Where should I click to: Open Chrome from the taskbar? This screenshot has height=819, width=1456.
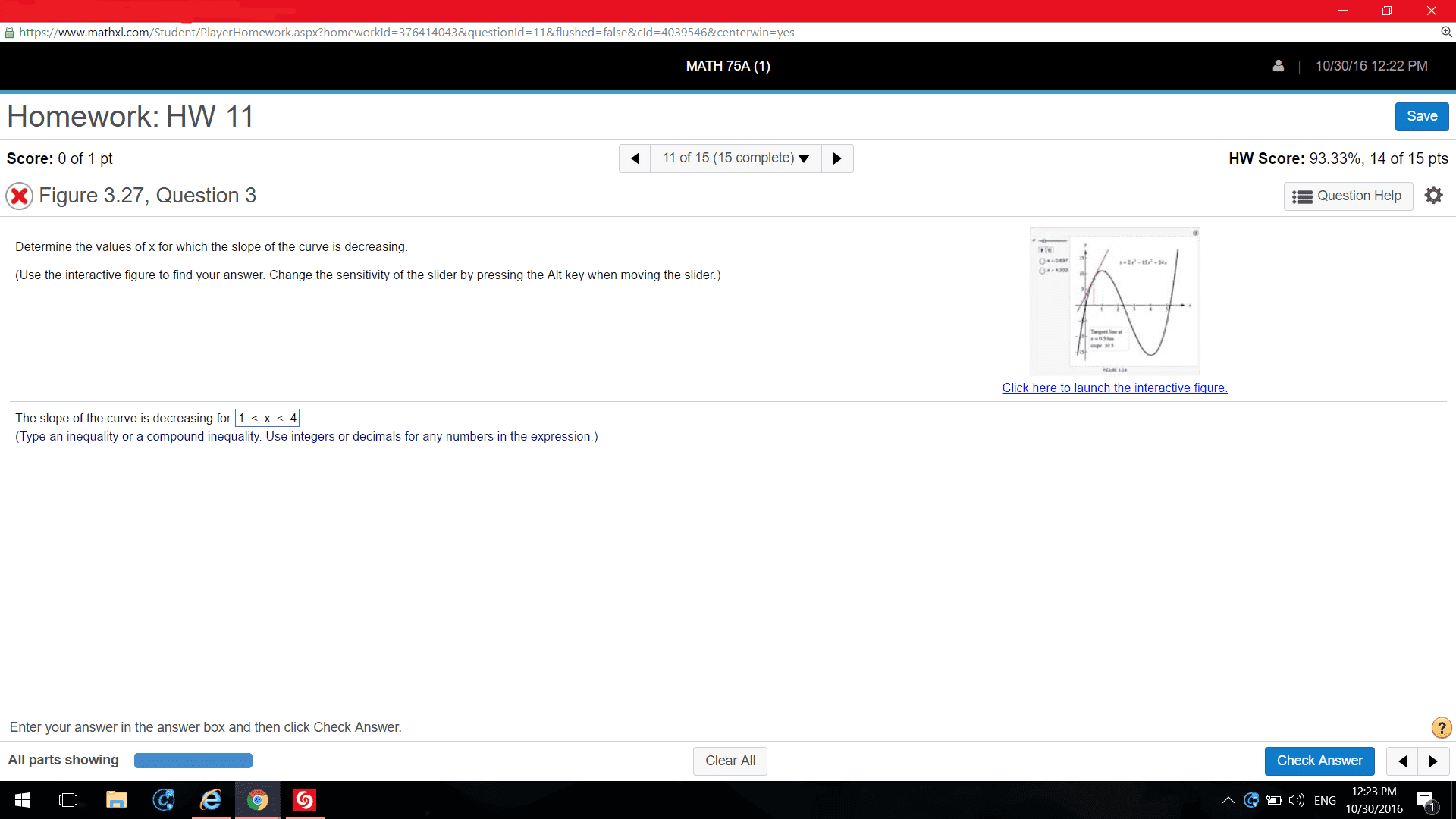[258, 800]
